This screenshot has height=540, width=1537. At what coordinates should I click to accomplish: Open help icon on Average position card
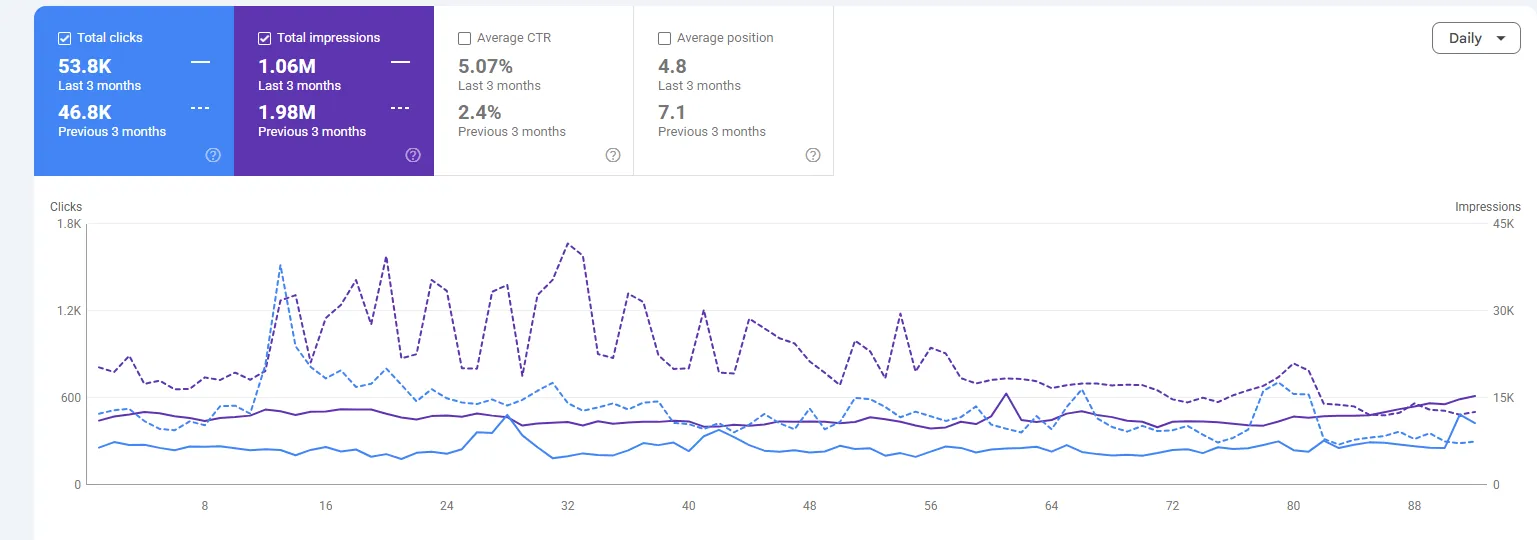813,155
